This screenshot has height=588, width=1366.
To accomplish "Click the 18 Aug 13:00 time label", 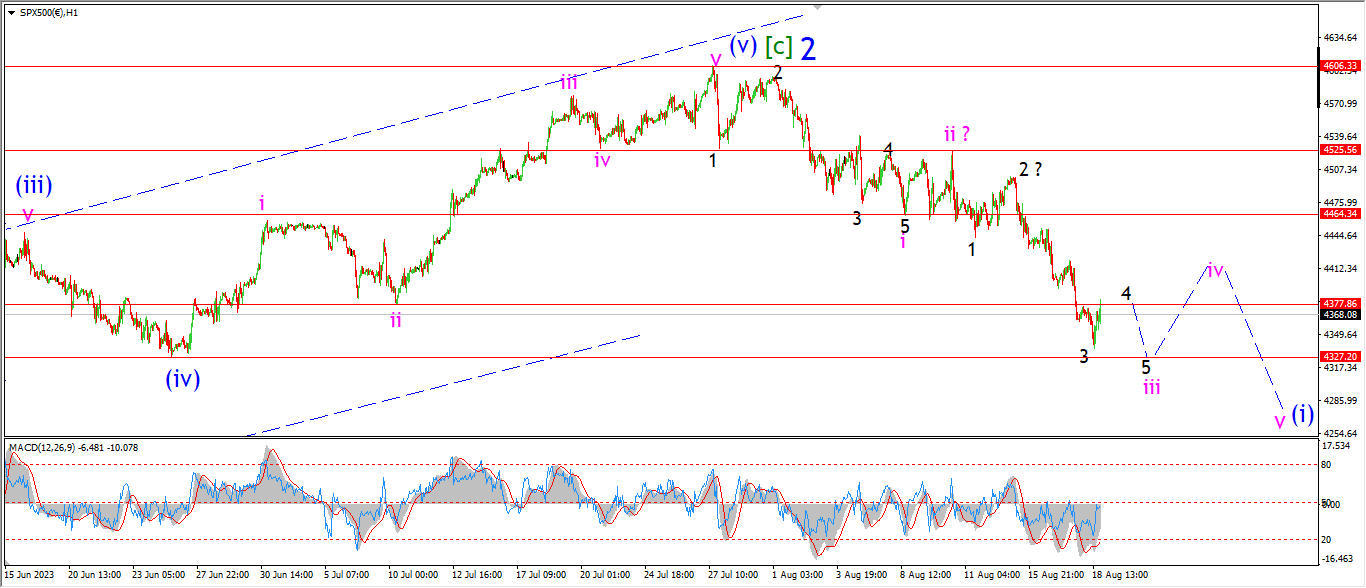I will coord(1121,576).
